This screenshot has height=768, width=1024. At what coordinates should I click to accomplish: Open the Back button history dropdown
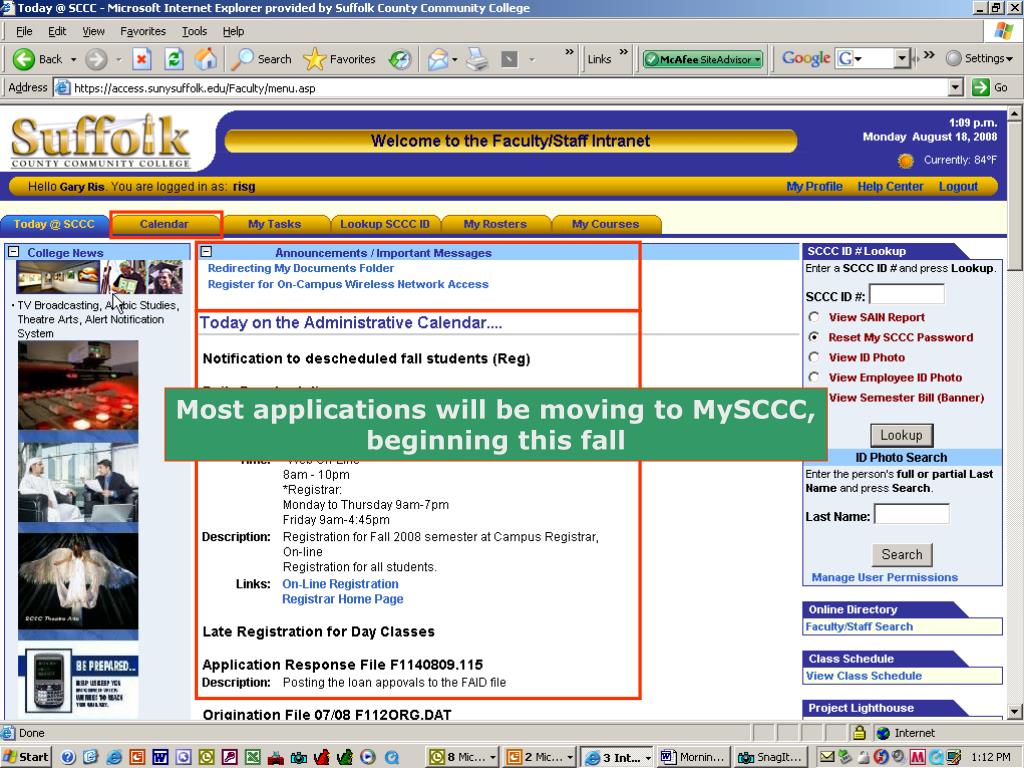pyautogui.click(x=73, y=59)
